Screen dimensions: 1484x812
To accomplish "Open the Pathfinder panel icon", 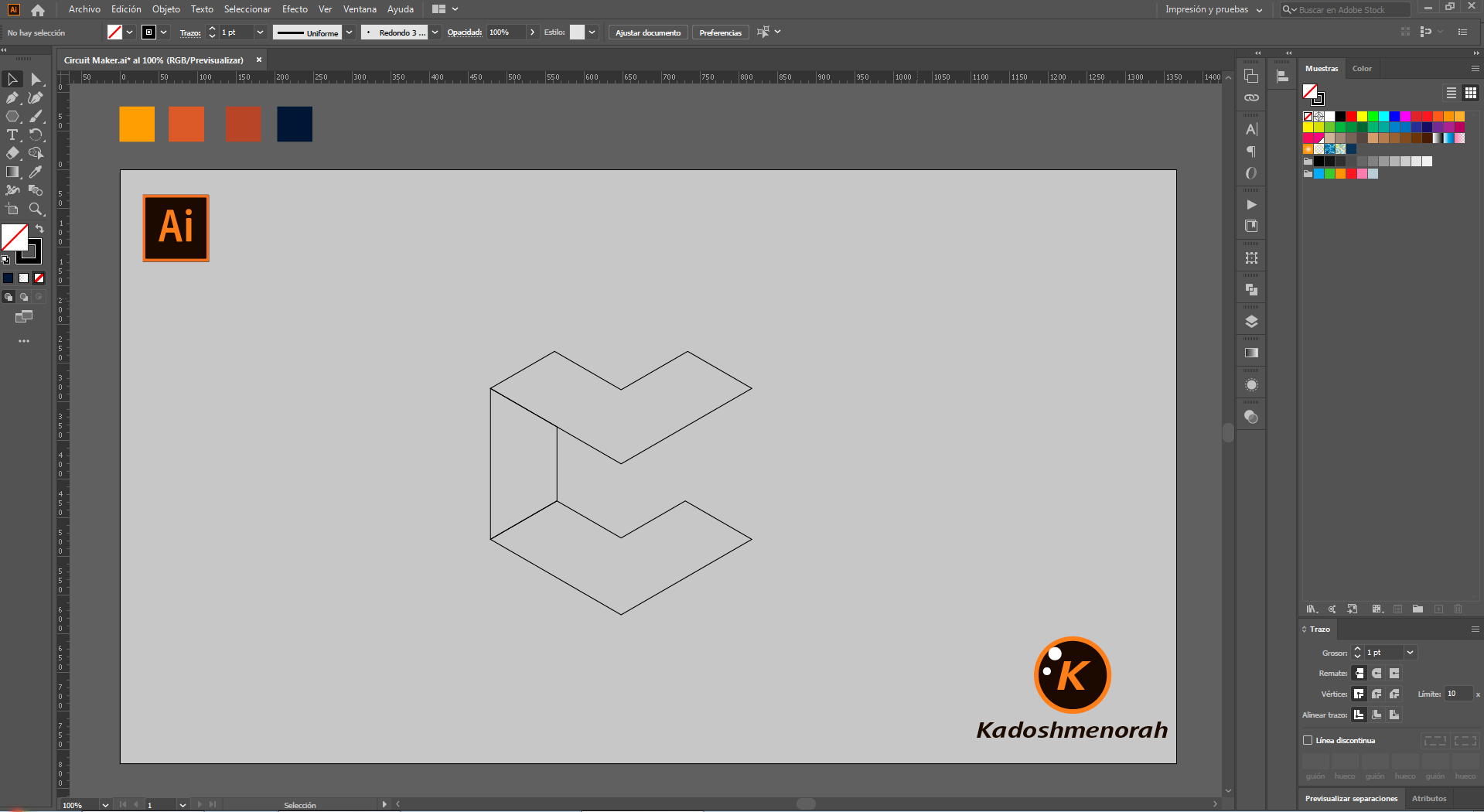I will [x=1251, y=290].
